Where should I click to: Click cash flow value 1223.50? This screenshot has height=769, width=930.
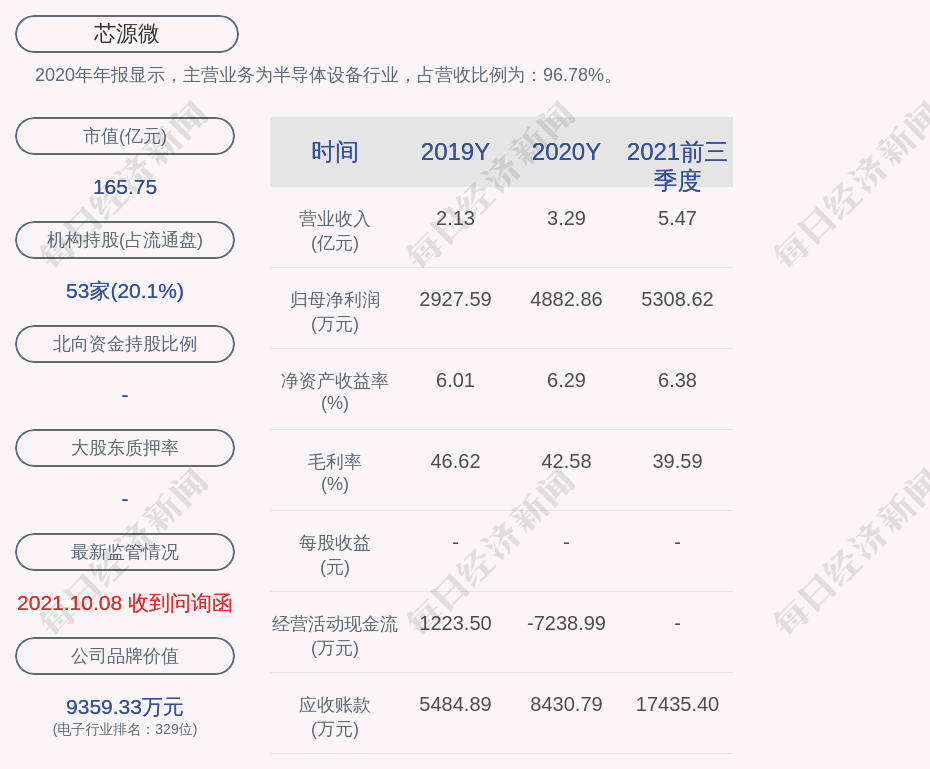point(455,623)
